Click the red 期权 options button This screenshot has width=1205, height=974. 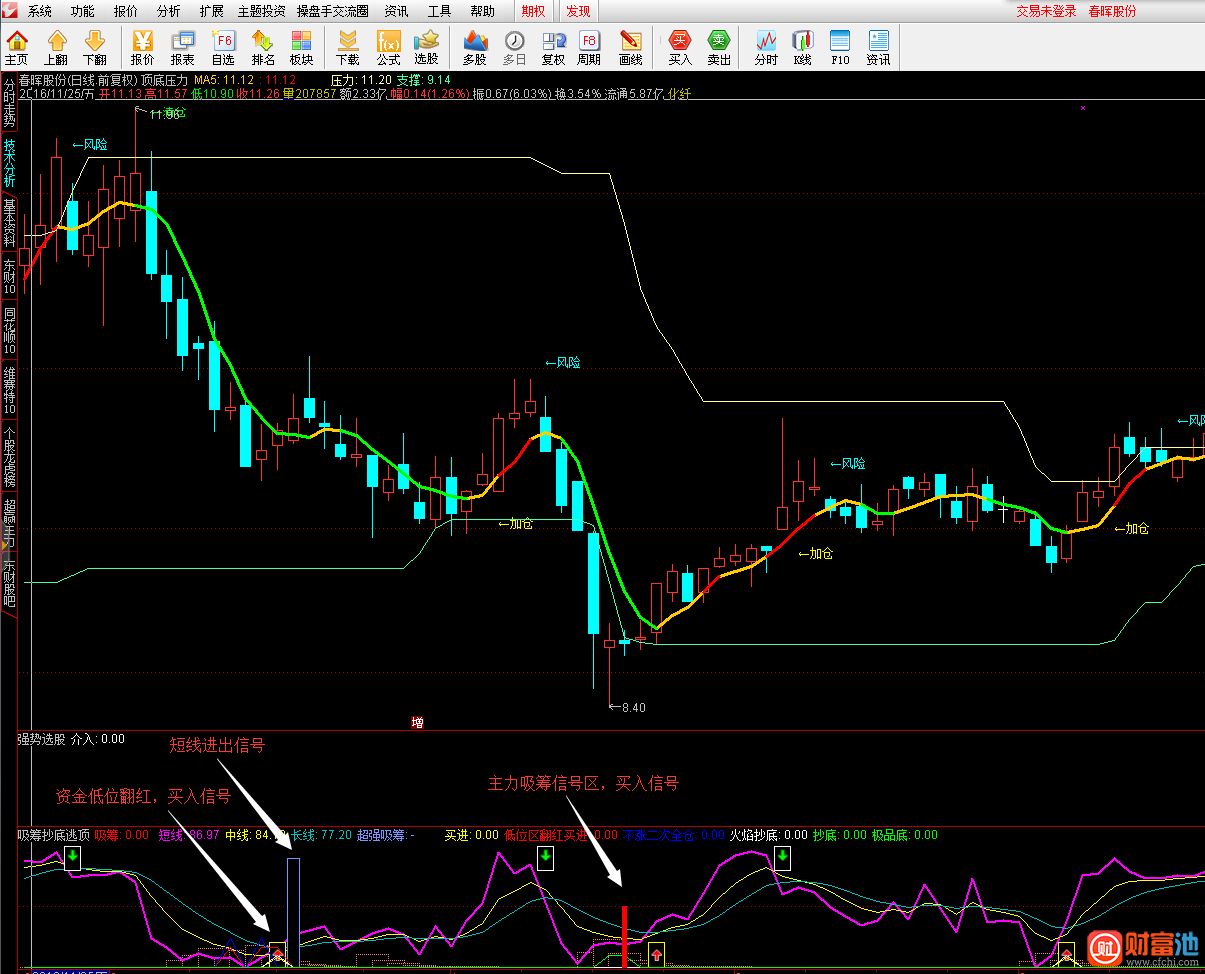(534, 12)
